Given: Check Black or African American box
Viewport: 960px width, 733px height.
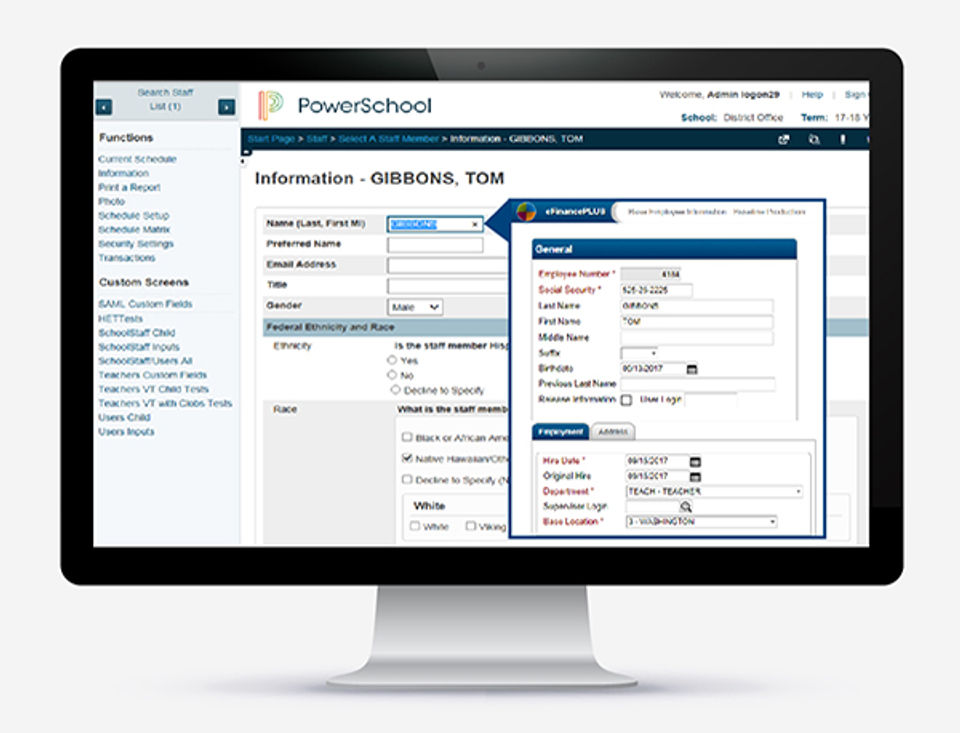Looking at the screenshot, I should click(x=407, y=437).
